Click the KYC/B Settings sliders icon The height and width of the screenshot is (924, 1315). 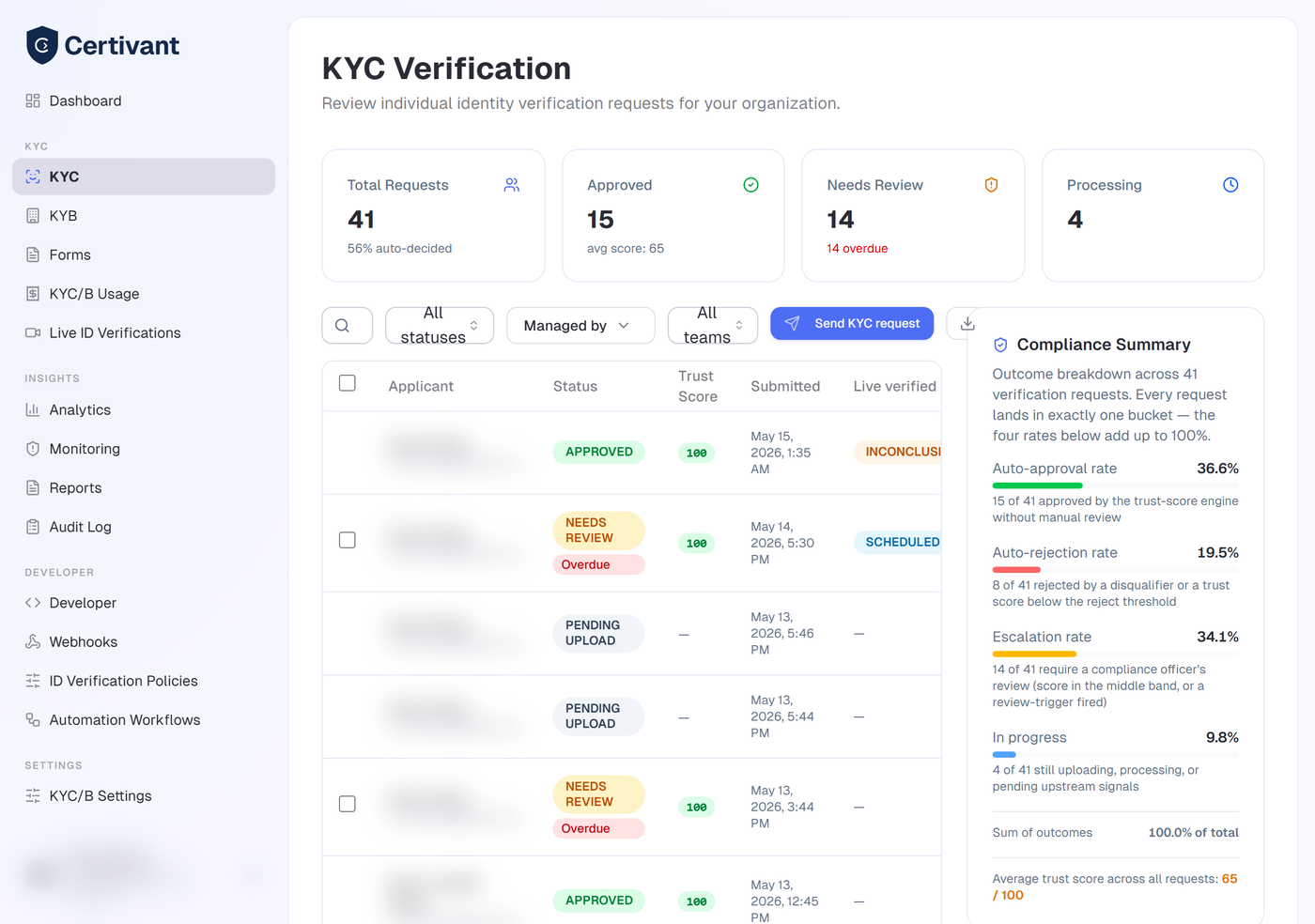pos(33,795)
